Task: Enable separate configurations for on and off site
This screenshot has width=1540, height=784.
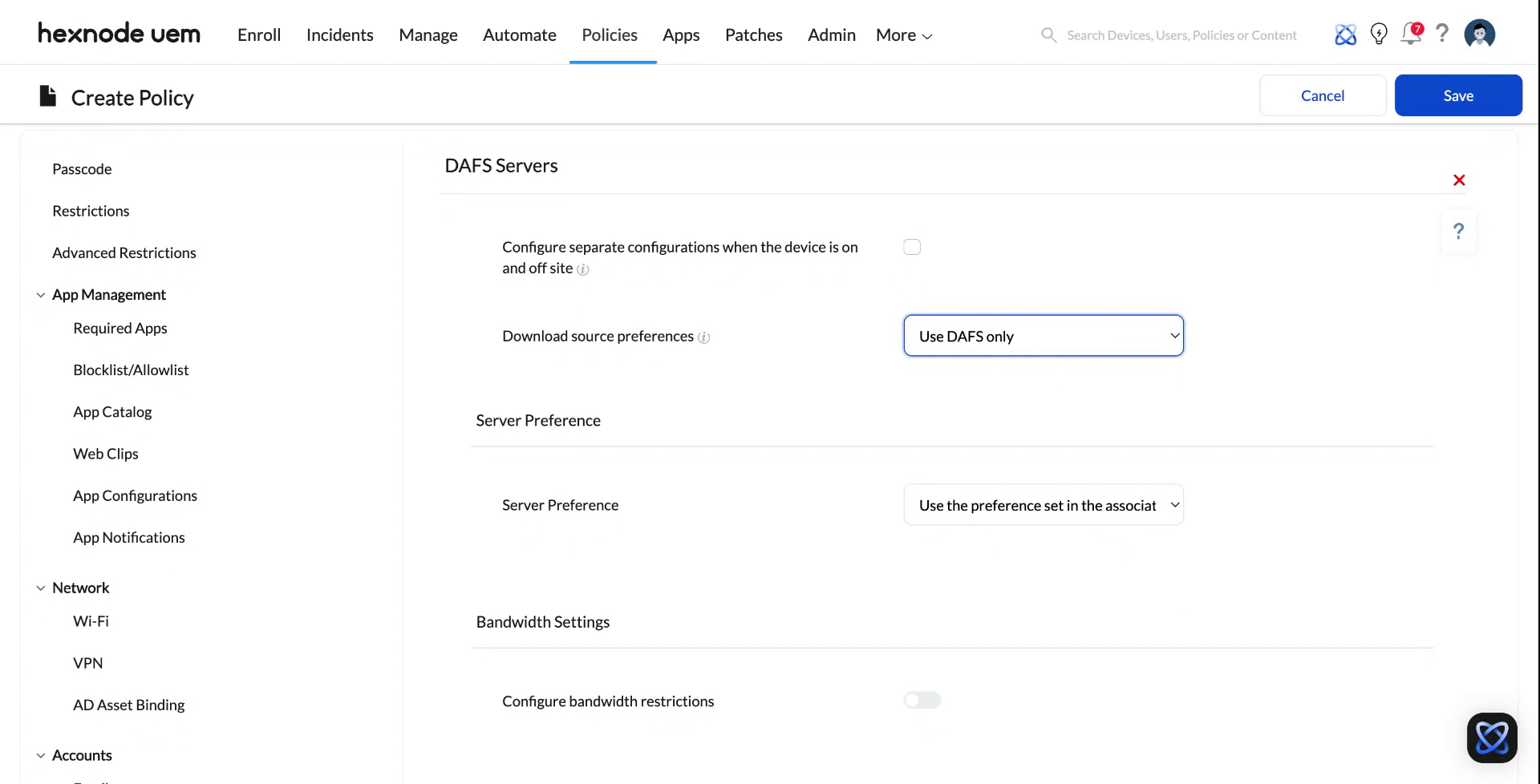Action: click(x=912, y=246)
